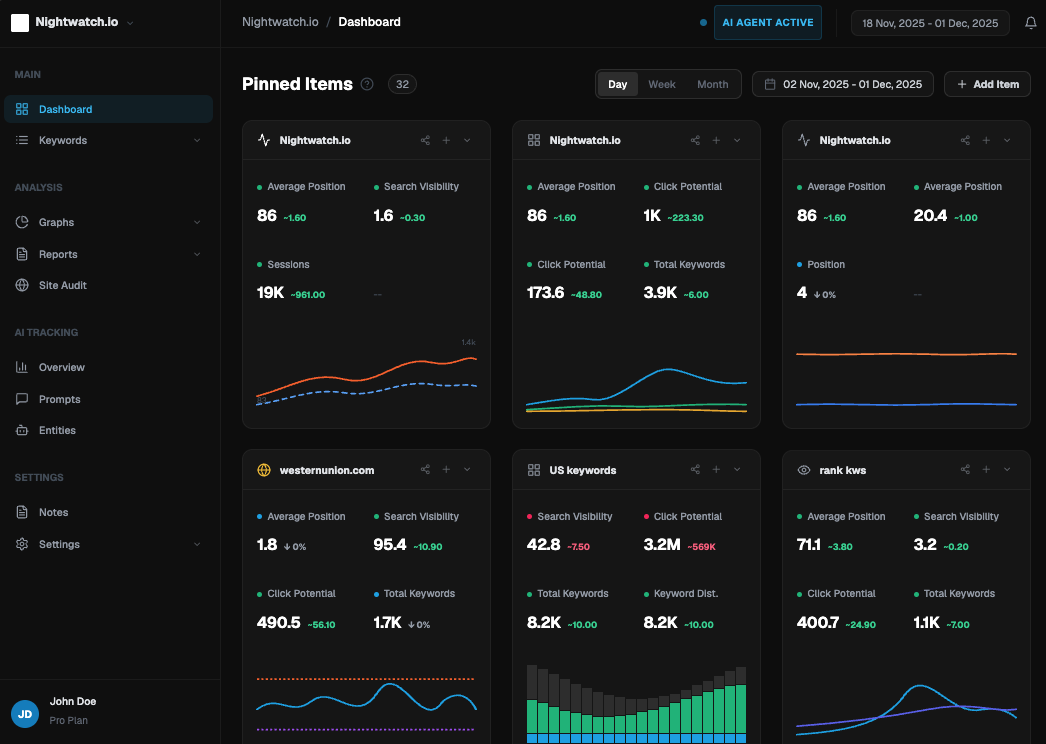Open Site Audit from the sidebar
Image resolution: width=1046 pixels, height=744 pixels.
62,284
